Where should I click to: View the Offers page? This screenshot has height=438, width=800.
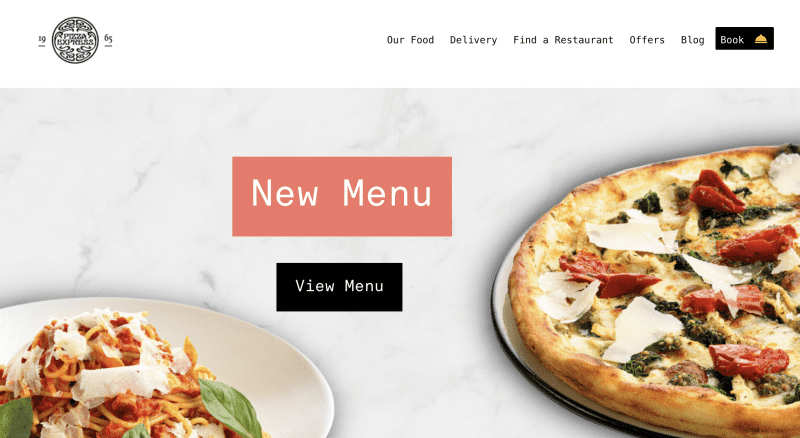tap(647, 40)
